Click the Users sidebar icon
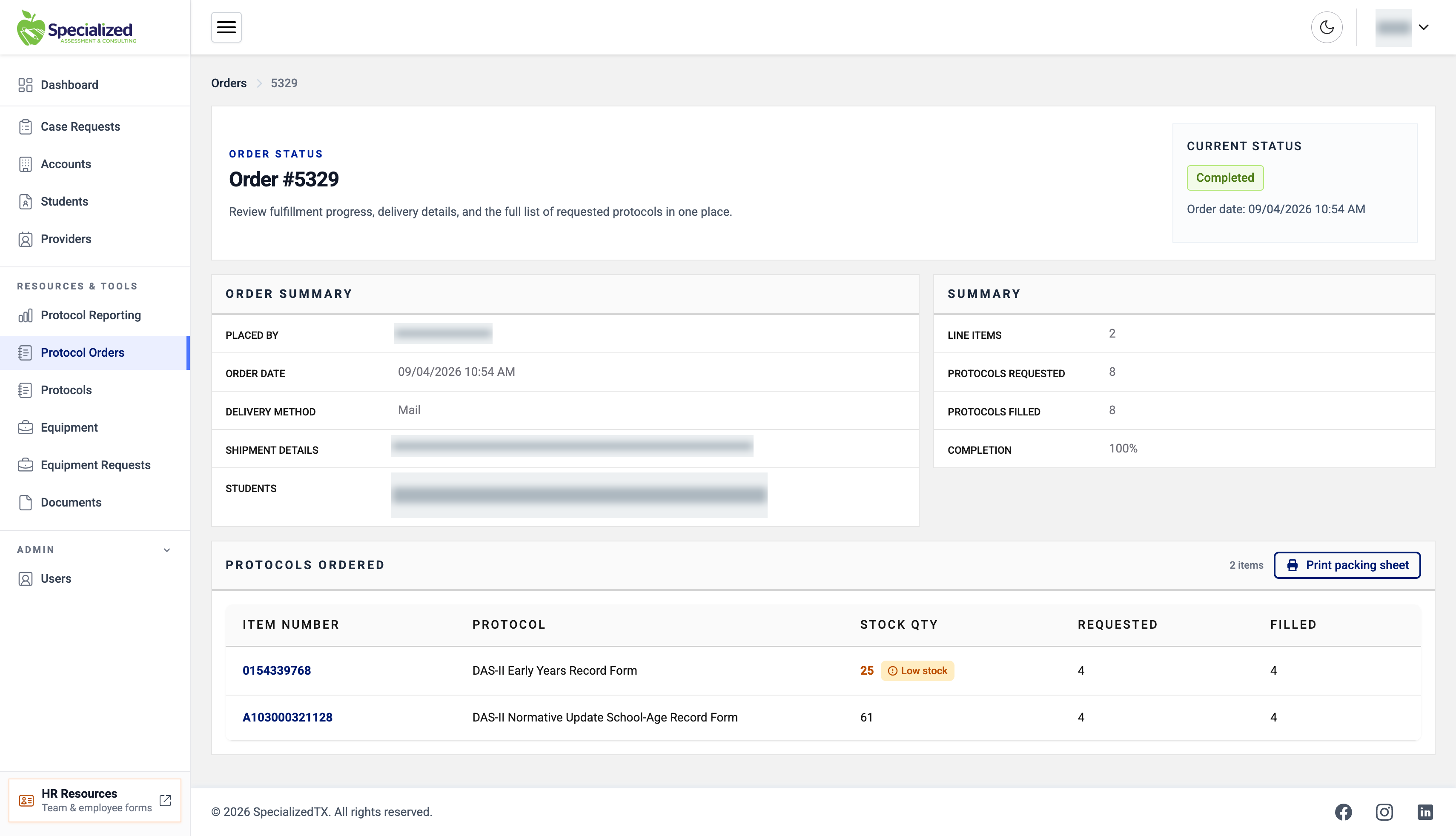Viewport: 1456px width, 836px height. 25,579
